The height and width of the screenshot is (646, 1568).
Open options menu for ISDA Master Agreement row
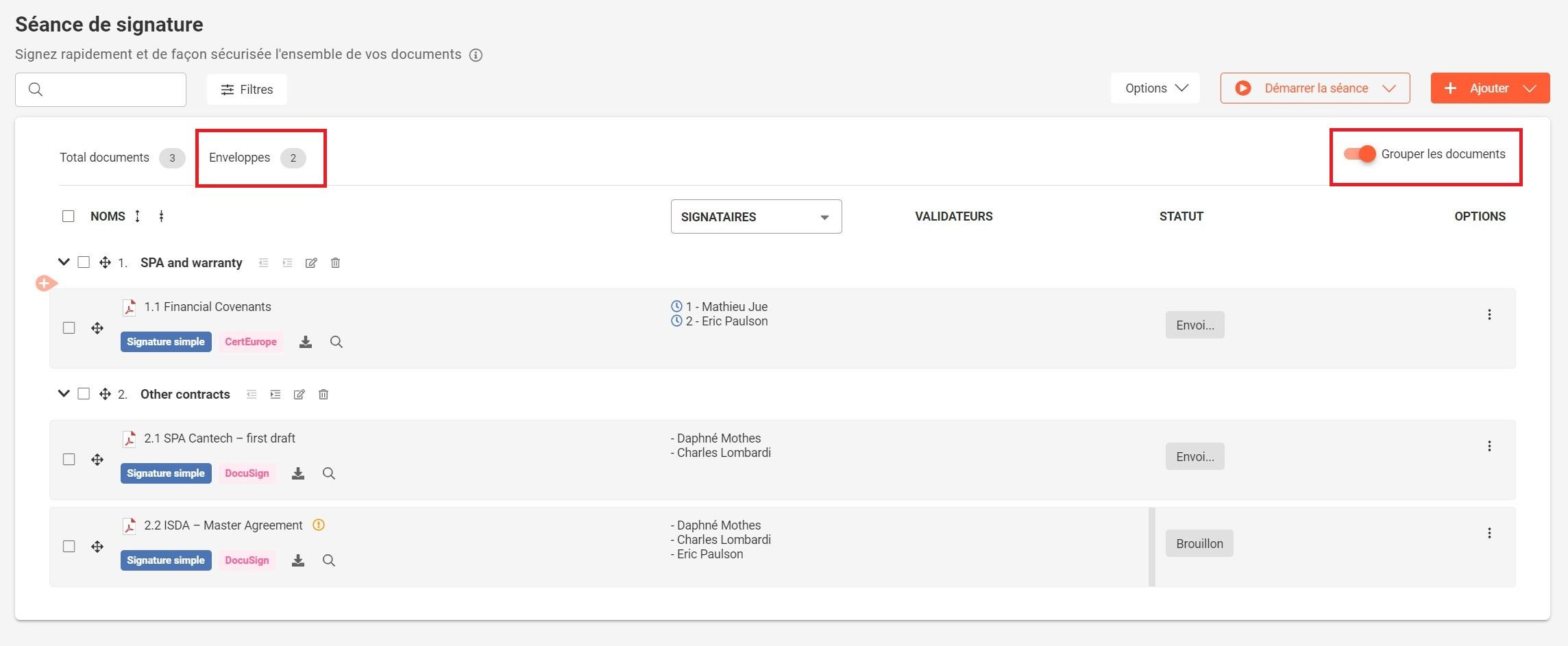tap(1489, 533)
